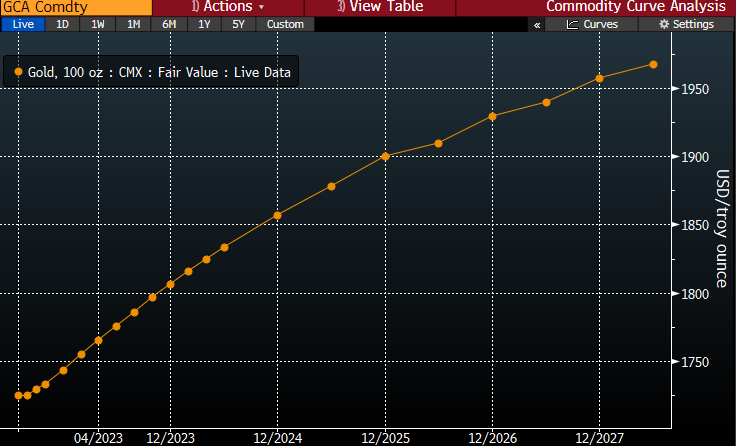The width and height of the screenshot is (736, 446).
Task: Click the USD/troy ounce axis title
Action: click(722, 228)
